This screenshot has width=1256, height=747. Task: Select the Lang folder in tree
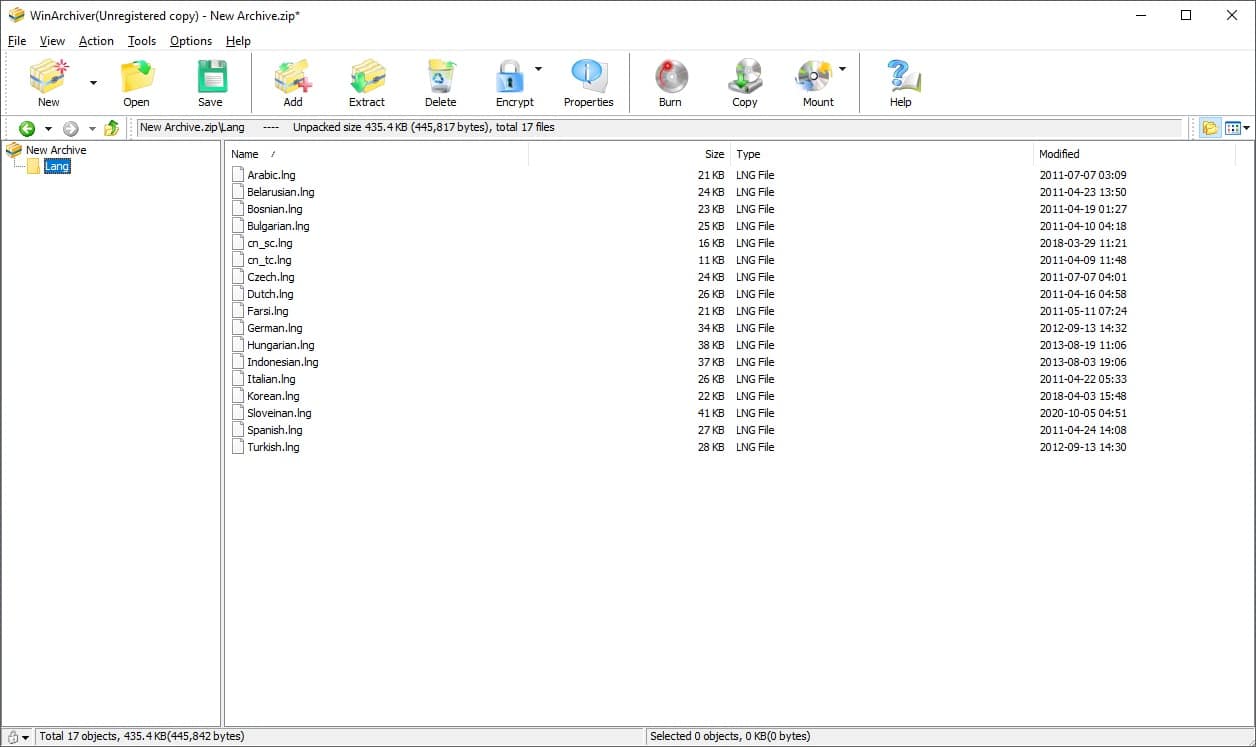point(57,166)
